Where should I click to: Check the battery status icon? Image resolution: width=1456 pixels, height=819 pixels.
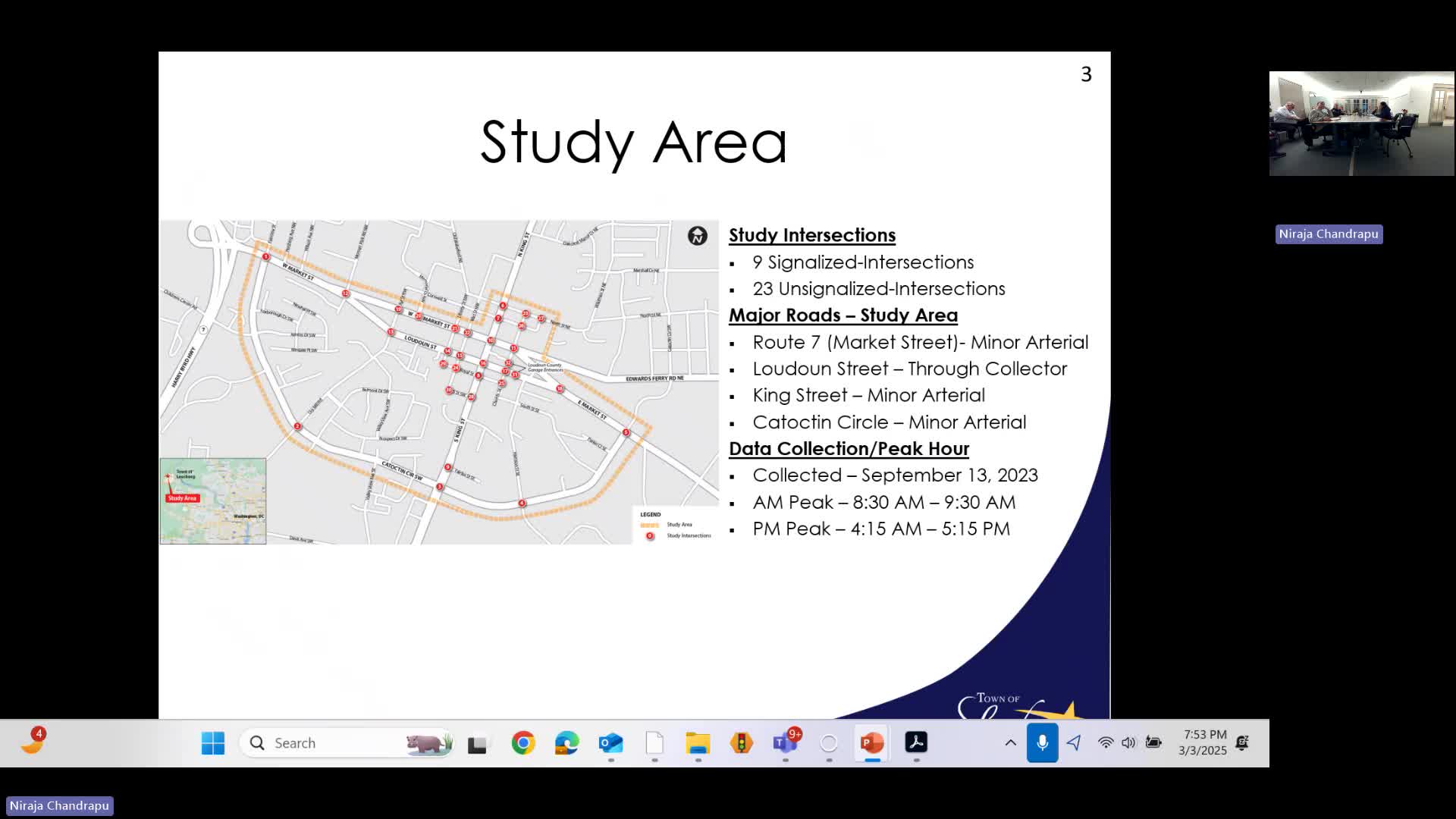(1153, 743)
